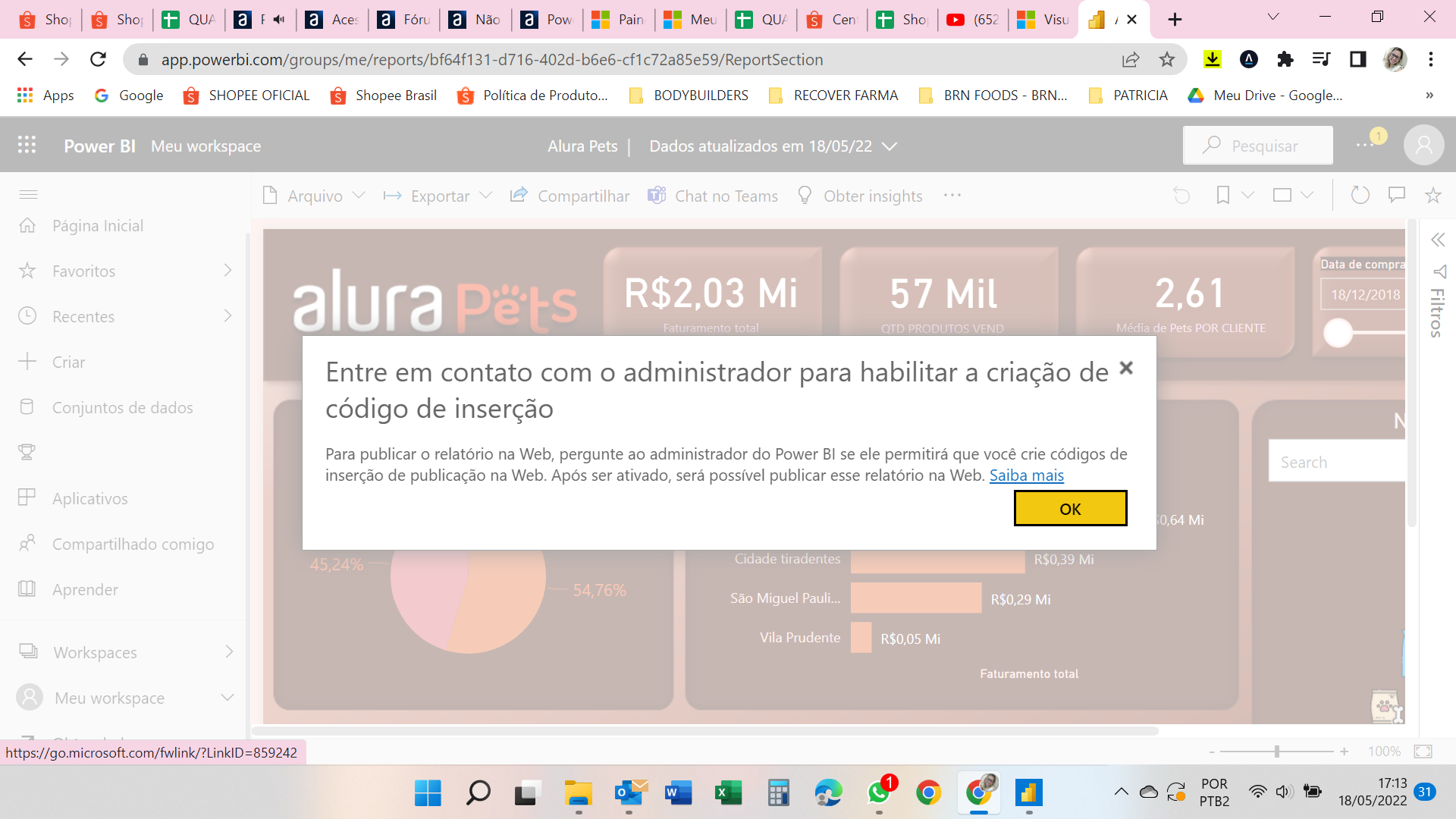
Task: Click the Pesquisar search box
Action: coord(1258,146)
